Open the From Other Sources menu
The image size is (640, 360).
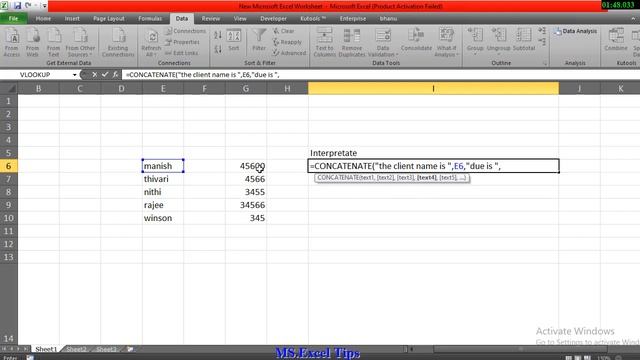80,42
